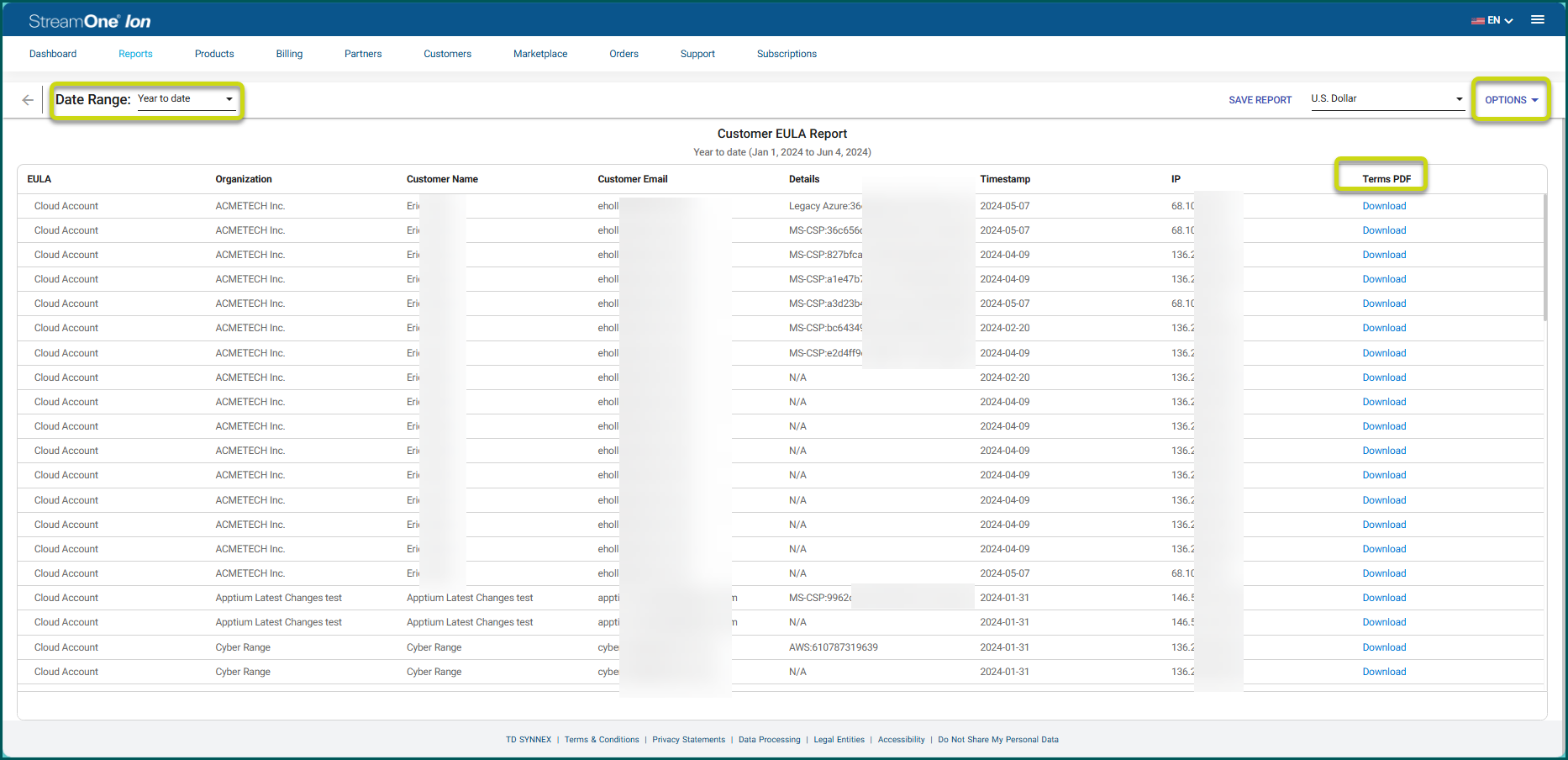1568x760 pixels.
Task: Click the MS-CSP:a3d23b details cell
Action: (x=825, y=303)
